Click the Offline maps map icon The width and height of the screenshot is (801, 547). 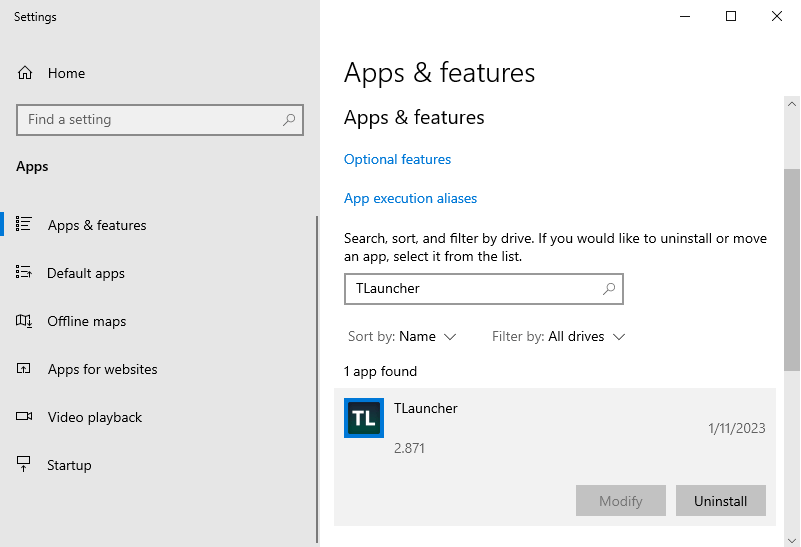(23, 321)
